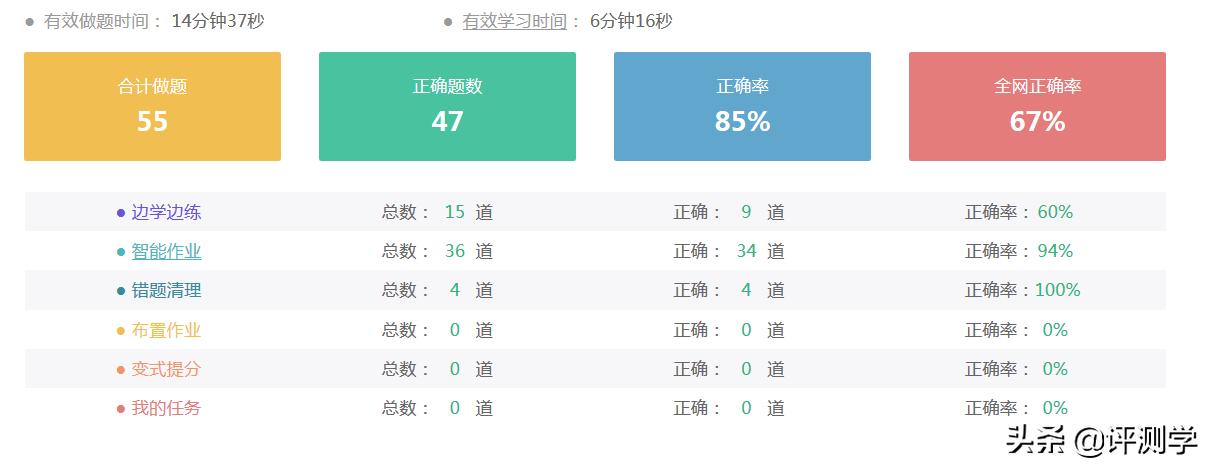1212x470 pixels.
Task: Click the 正确题数 47 green card
Action: 447,106
